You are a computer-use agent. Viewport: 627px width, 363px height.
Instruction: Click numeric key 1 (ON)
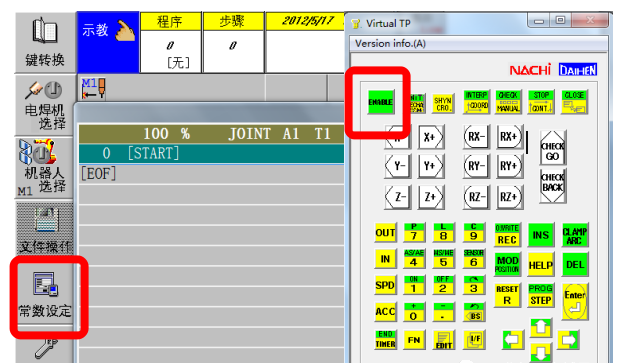(x=414, y=285)
